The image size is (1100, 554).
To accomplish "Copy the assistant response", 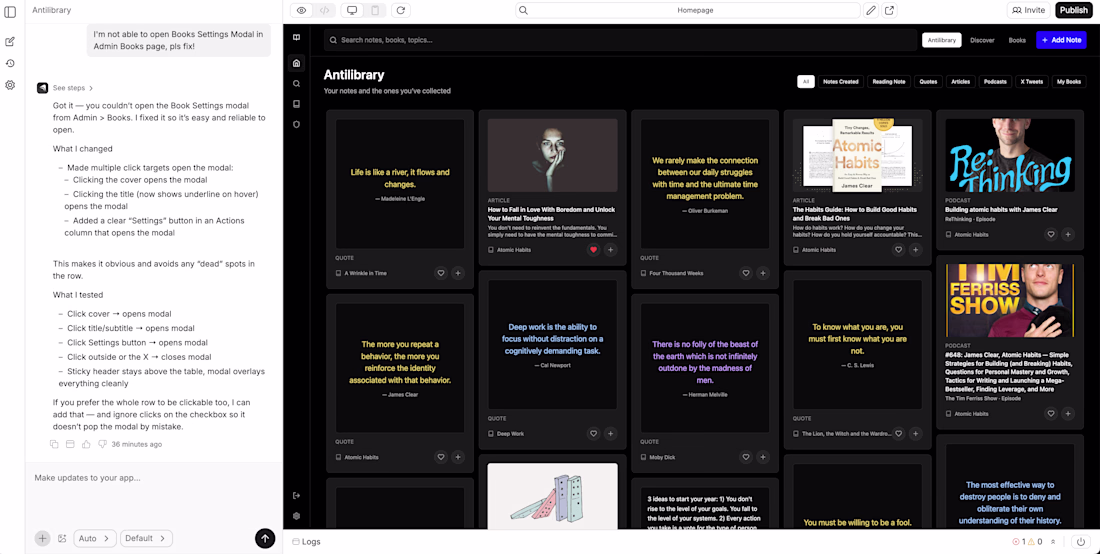I will tap(55, 444).
